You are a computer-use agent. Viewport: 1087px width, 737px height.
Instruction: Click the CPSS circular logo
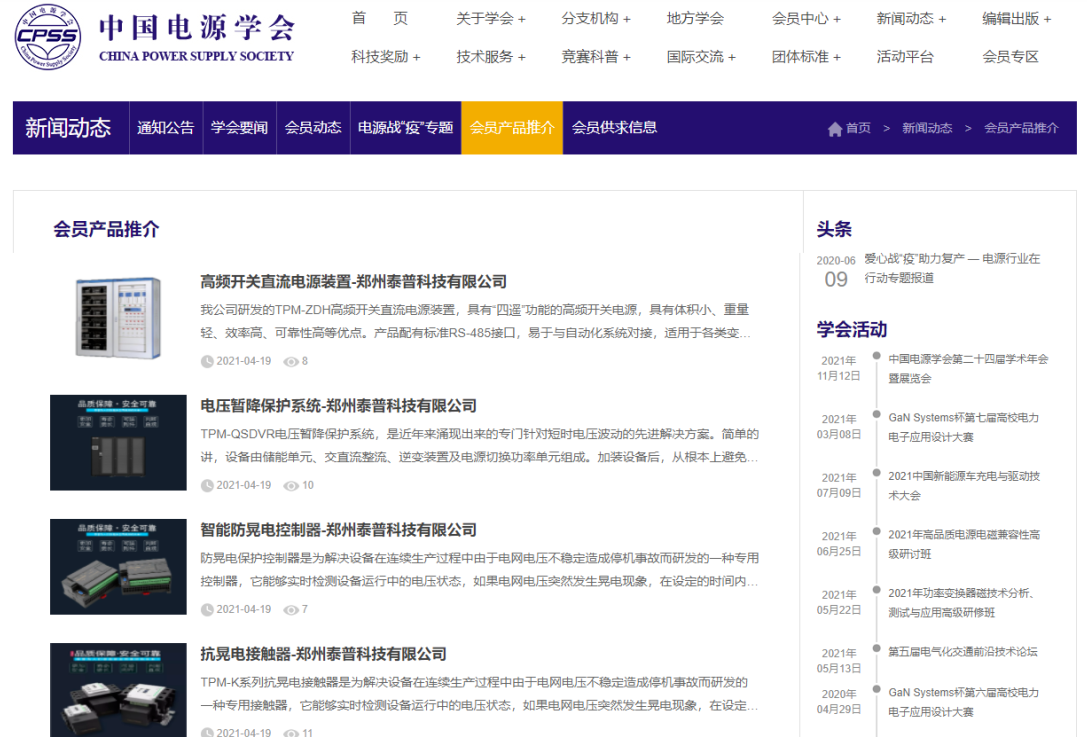tap(48, 37)
